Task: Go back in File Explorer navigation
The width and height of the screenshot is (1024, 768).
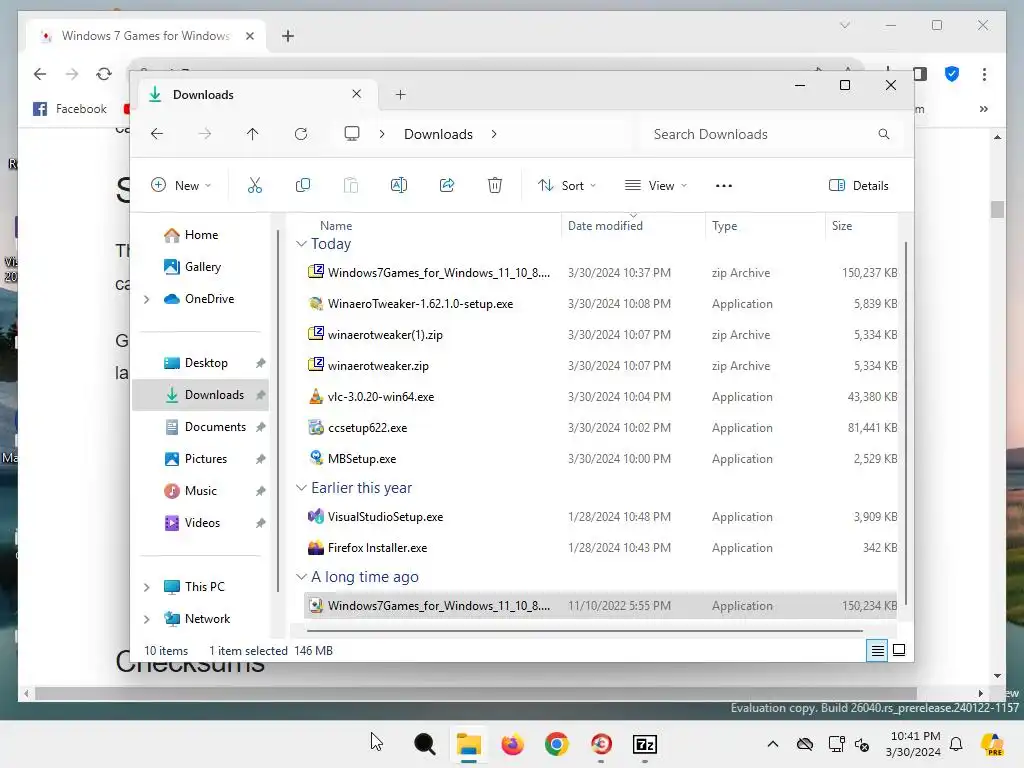Action: tap(157, 134)
